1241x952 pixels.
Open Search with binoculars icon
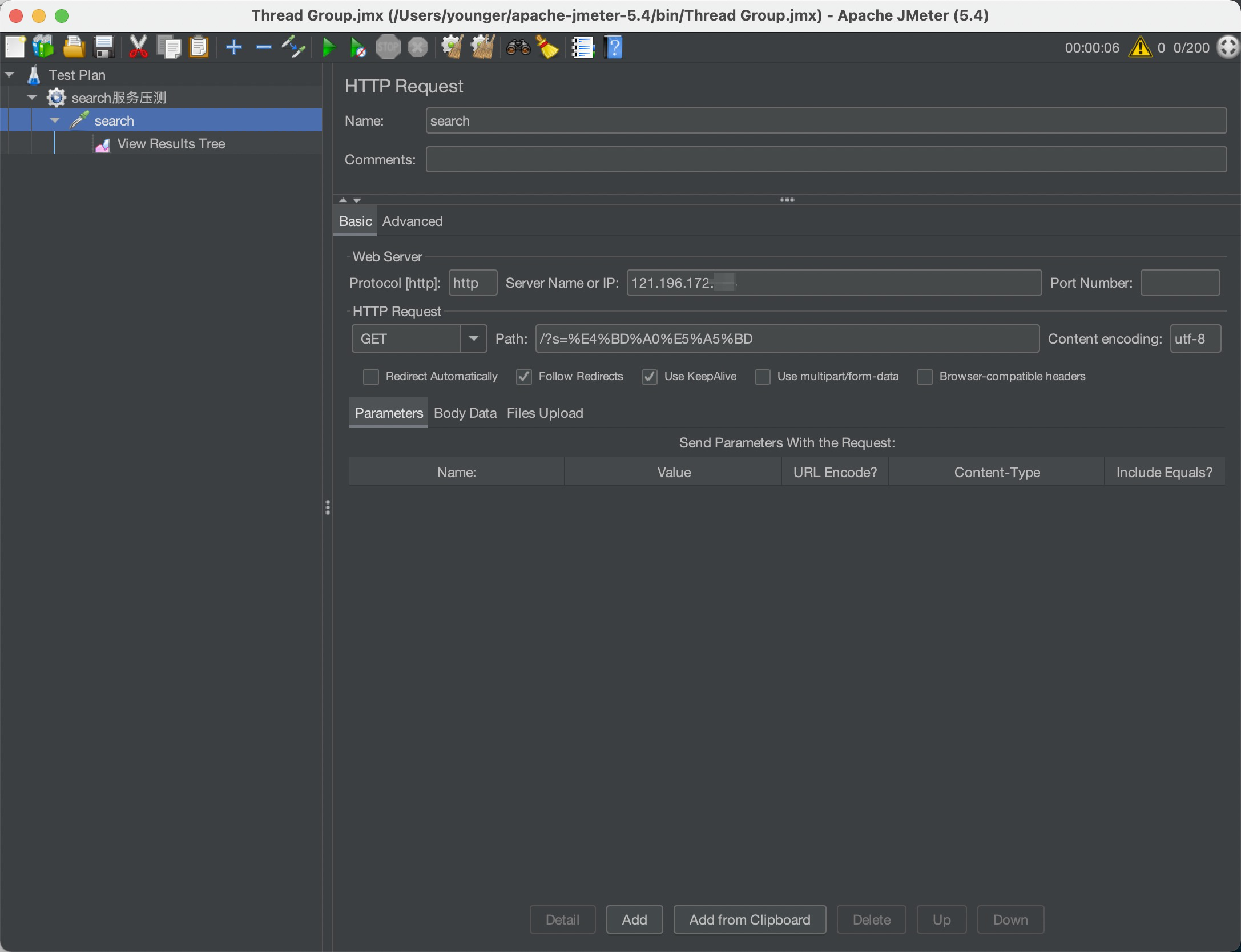click(518, 47)
